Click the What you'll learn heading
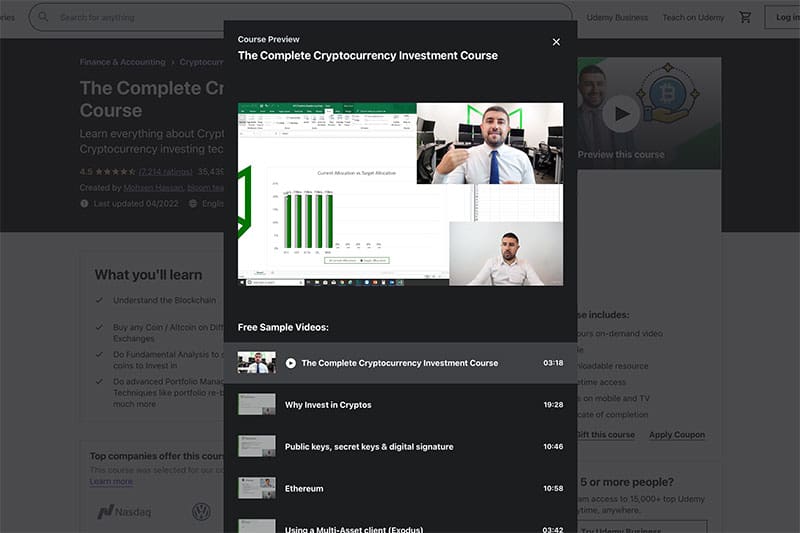Viewport: 800px width, 533px height. point(148,275)
